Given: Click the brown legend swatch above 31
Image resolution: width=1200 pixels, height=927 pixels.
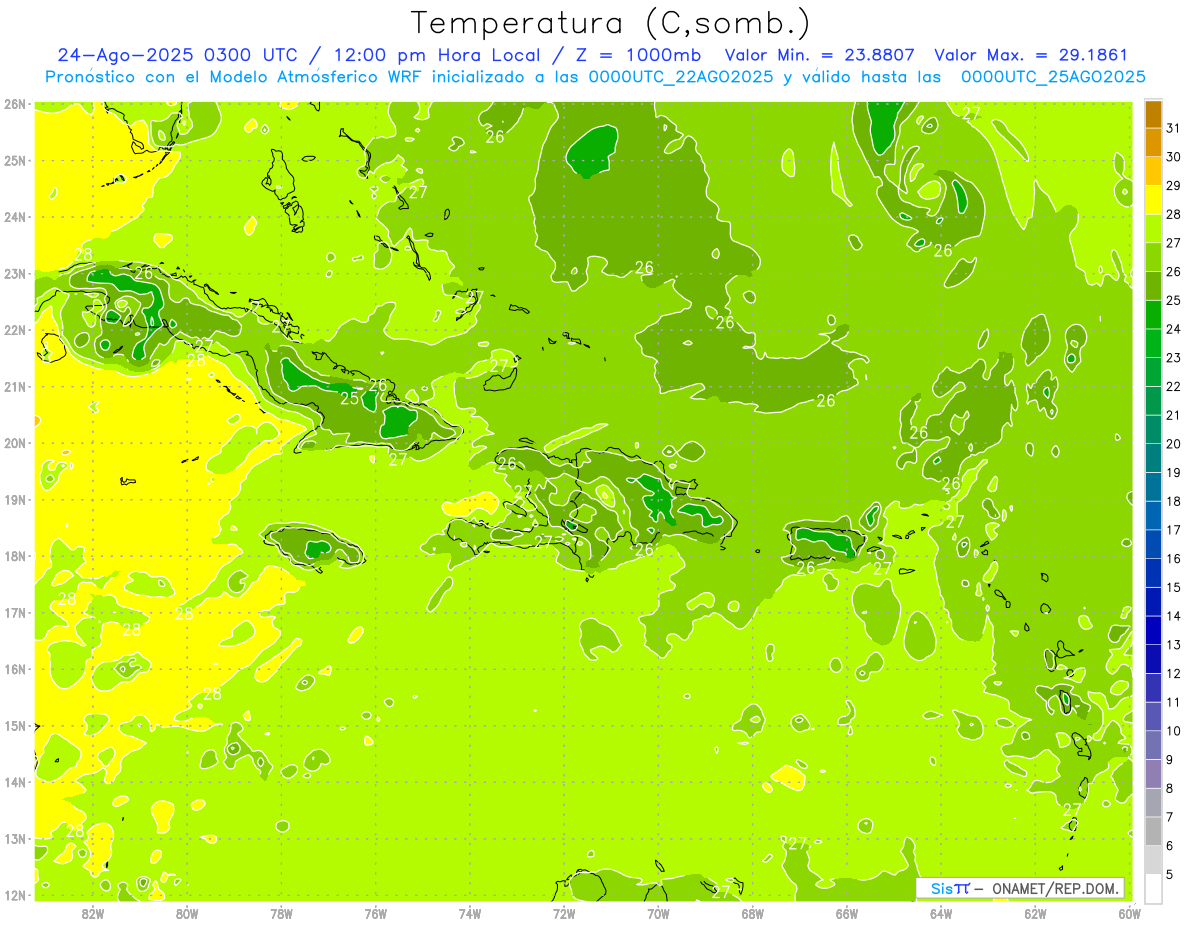Looking at the screenshot, I should click(x=1153, y=114).
